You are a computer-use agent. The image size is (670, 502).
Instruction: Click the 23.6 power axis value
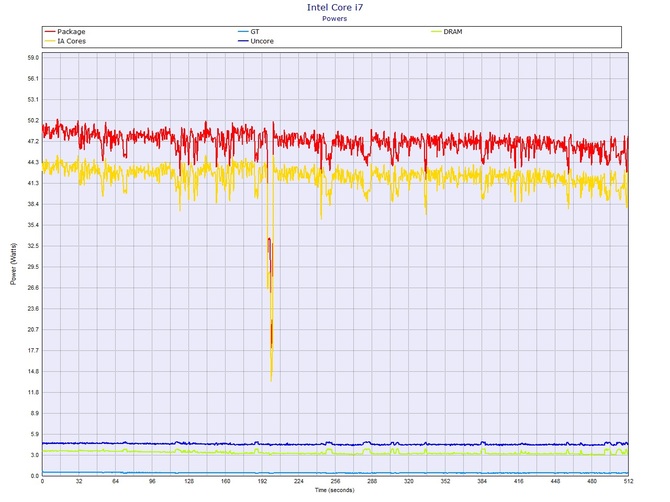[x=33, y=309]
